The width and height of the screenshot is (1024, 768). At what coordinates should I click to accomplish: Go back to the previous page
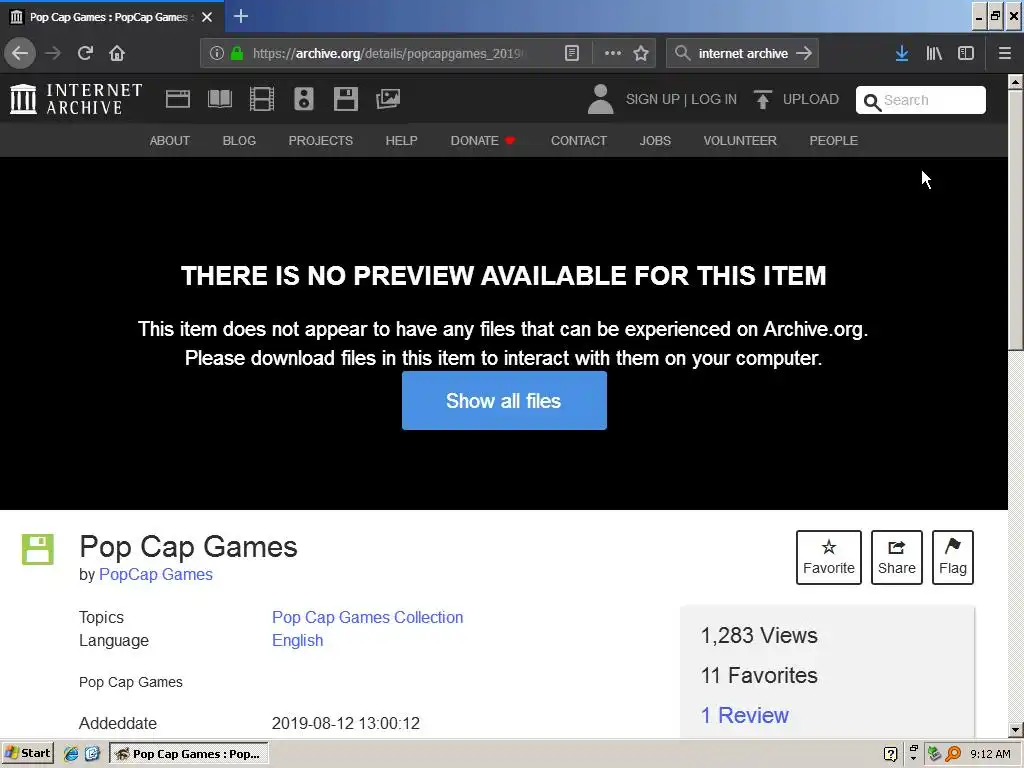(20, 53)
